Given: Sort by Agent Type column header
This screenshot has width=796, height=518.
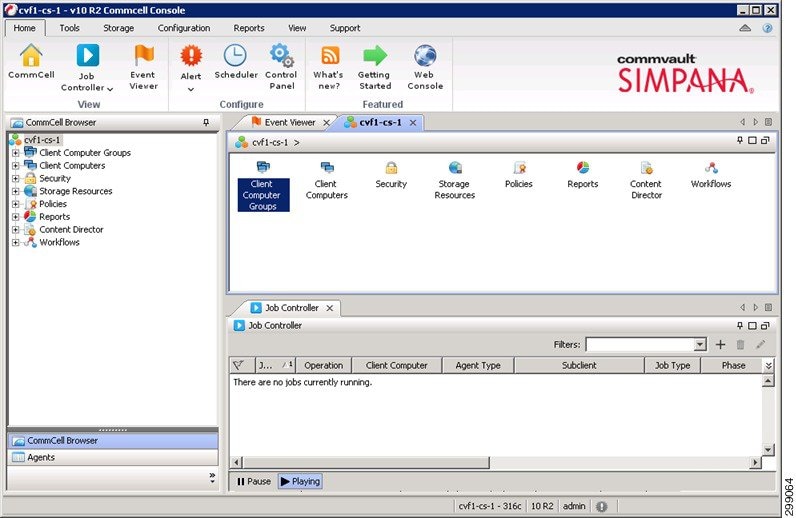Looking at the screenshot, I should [x=478, y=365].
